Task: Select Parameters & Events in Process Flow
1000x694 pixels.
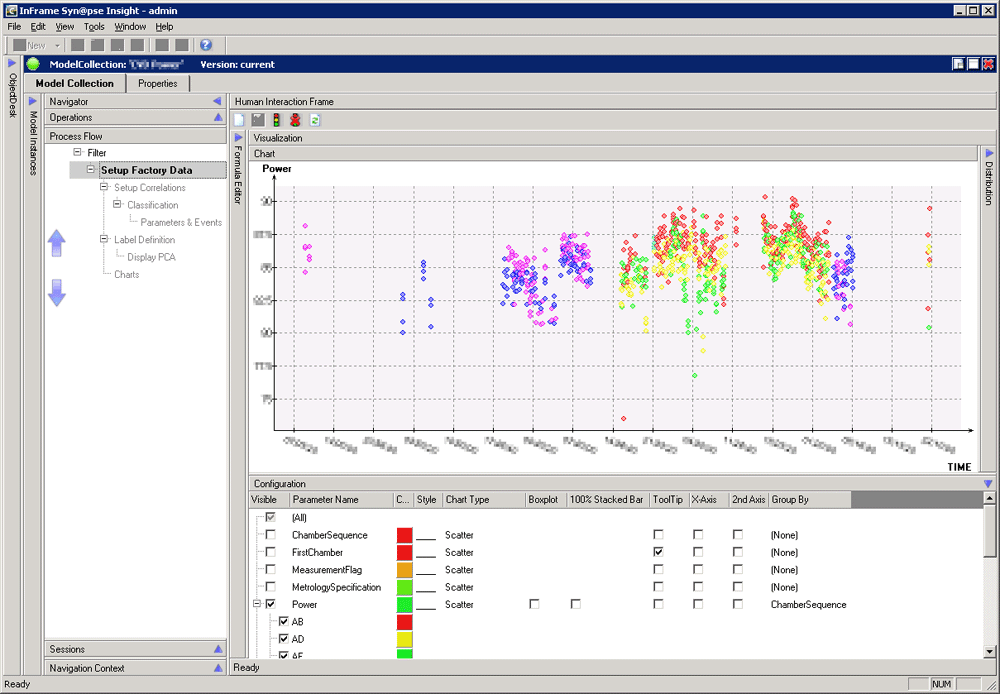Action: [181, 222]
